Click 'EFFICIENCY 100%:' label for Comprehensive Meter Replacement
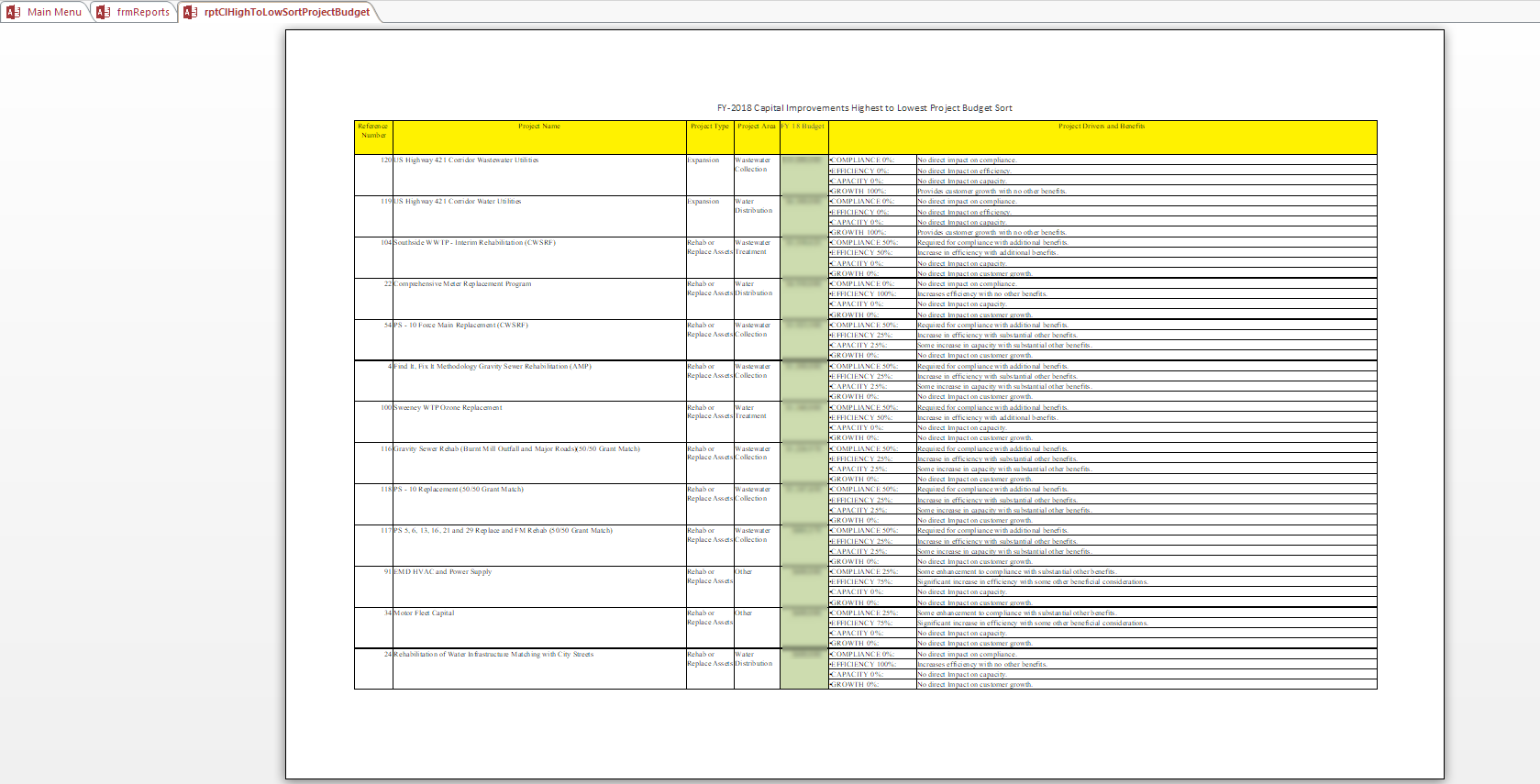1540x784 pixels. tap(863, 294)
